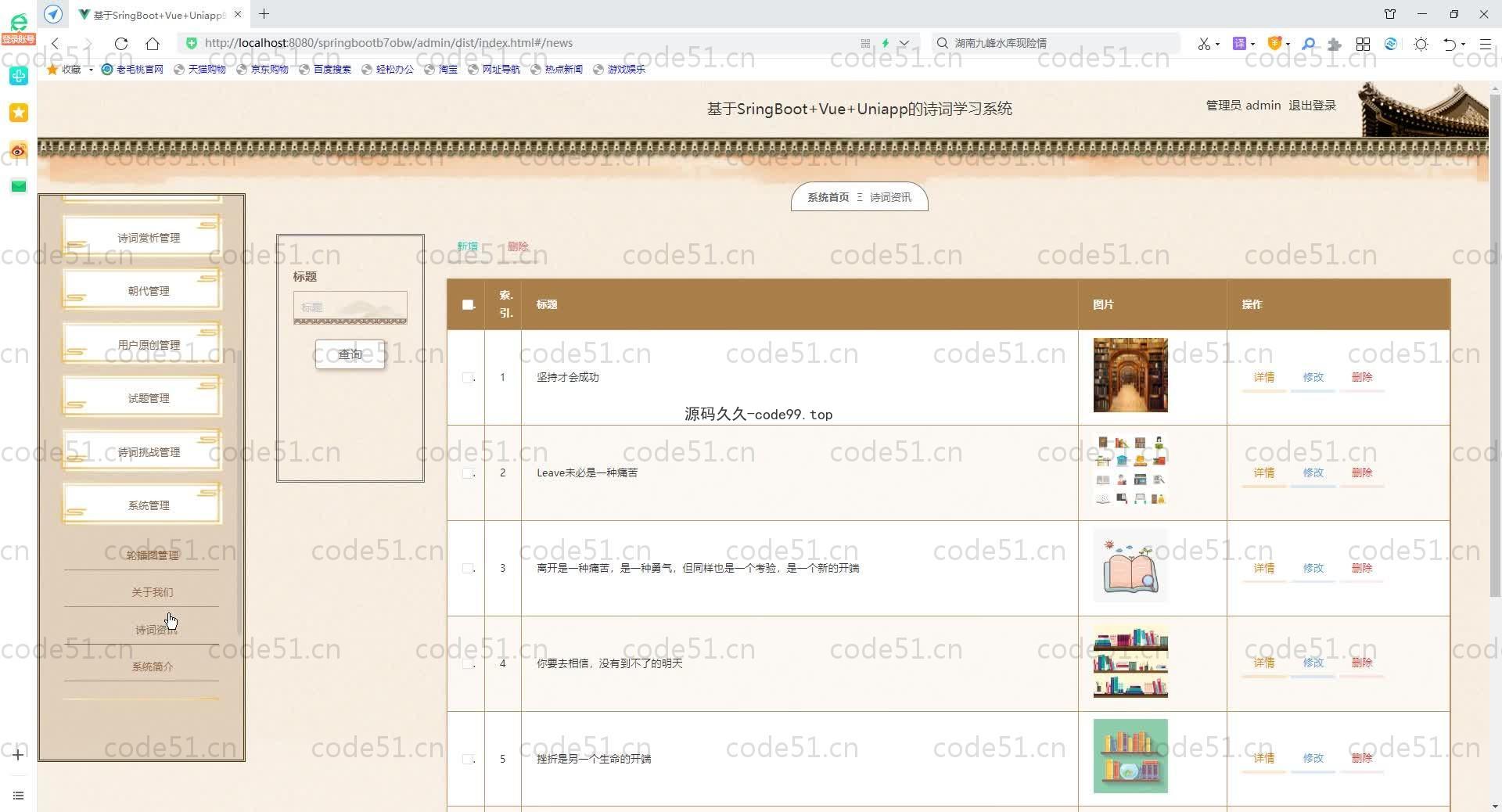This screenshot has height=812, width=1502.
Task: Click the open book thumbnail in row 3
Action: pyautogui.click(x=1130, y=566)
